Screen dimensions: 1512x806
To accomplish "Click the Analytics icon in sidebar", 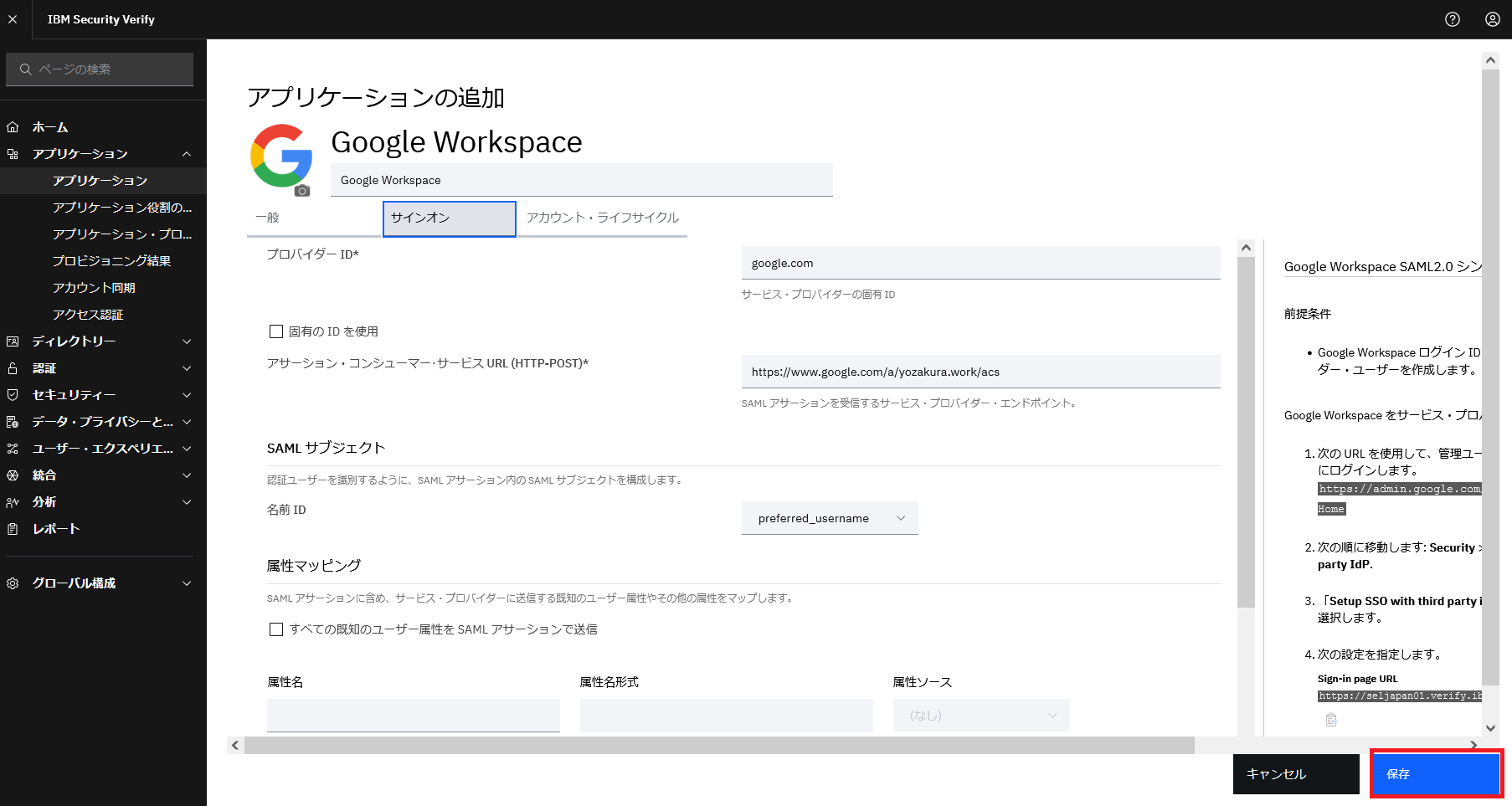I will [13, 502].
